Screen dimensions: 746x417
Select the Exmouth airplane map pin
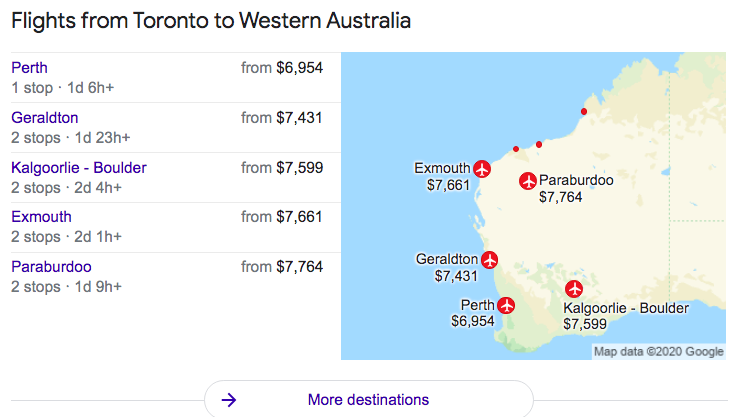(x=481, y=168)
